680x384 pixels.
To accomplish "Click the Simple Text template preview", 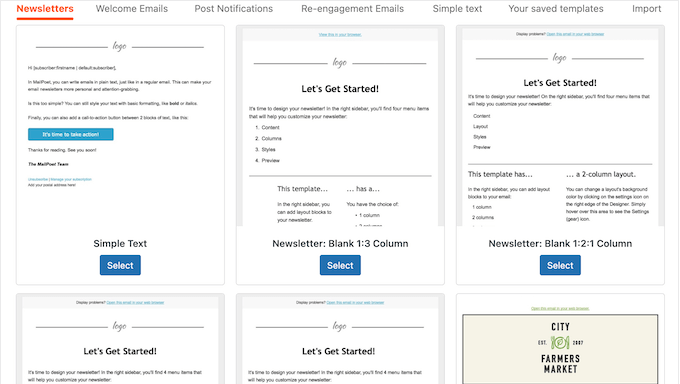I will 120,127.
